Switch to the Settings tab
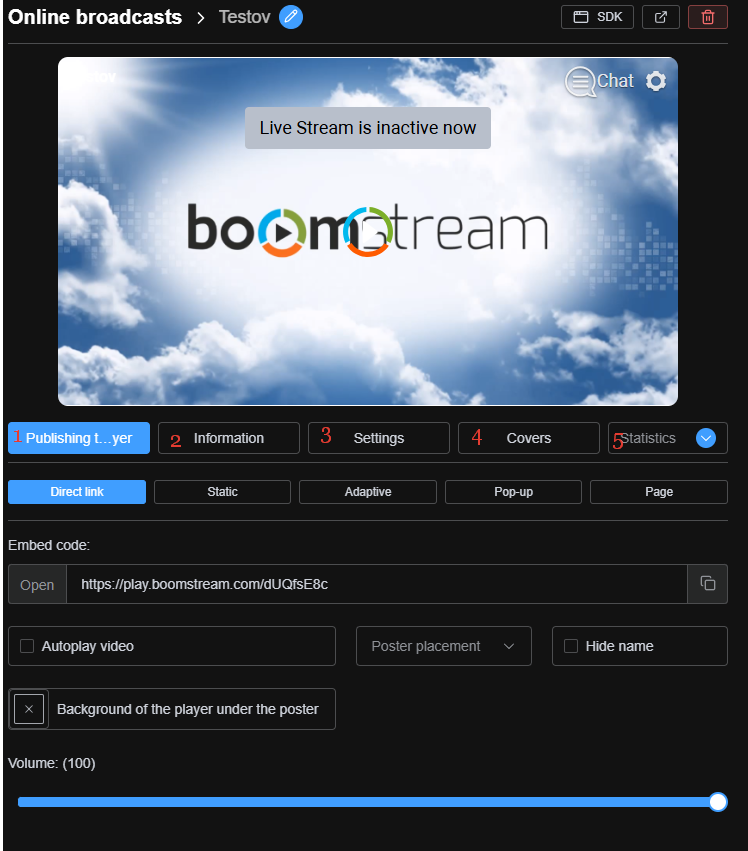Viewport: 748px width, 851px height. coord(378,438)
